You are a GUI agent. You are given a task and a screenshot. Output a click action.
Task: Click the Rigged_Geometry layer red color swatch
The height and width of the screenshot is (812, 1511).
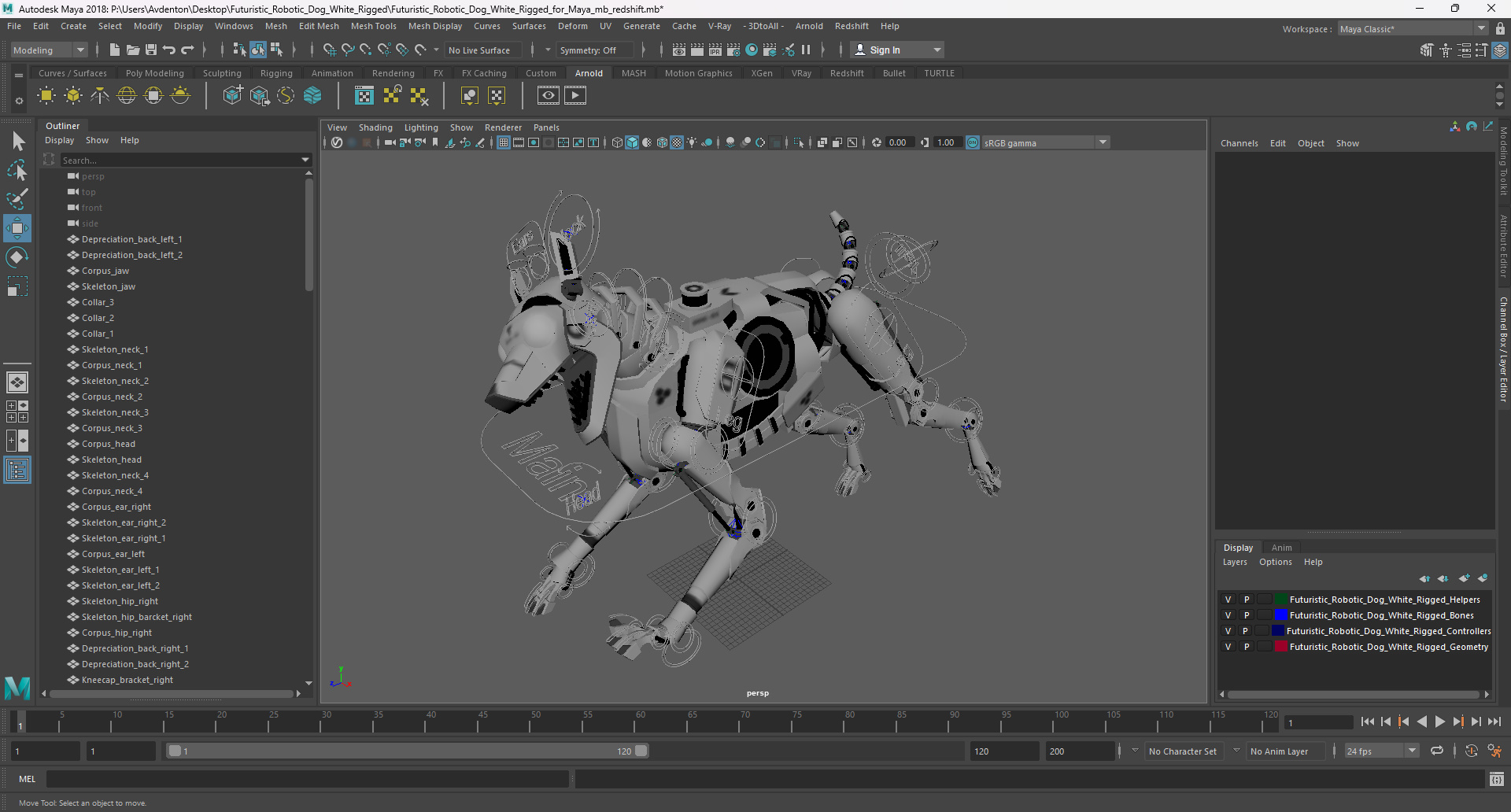[x=1280, y=647]
